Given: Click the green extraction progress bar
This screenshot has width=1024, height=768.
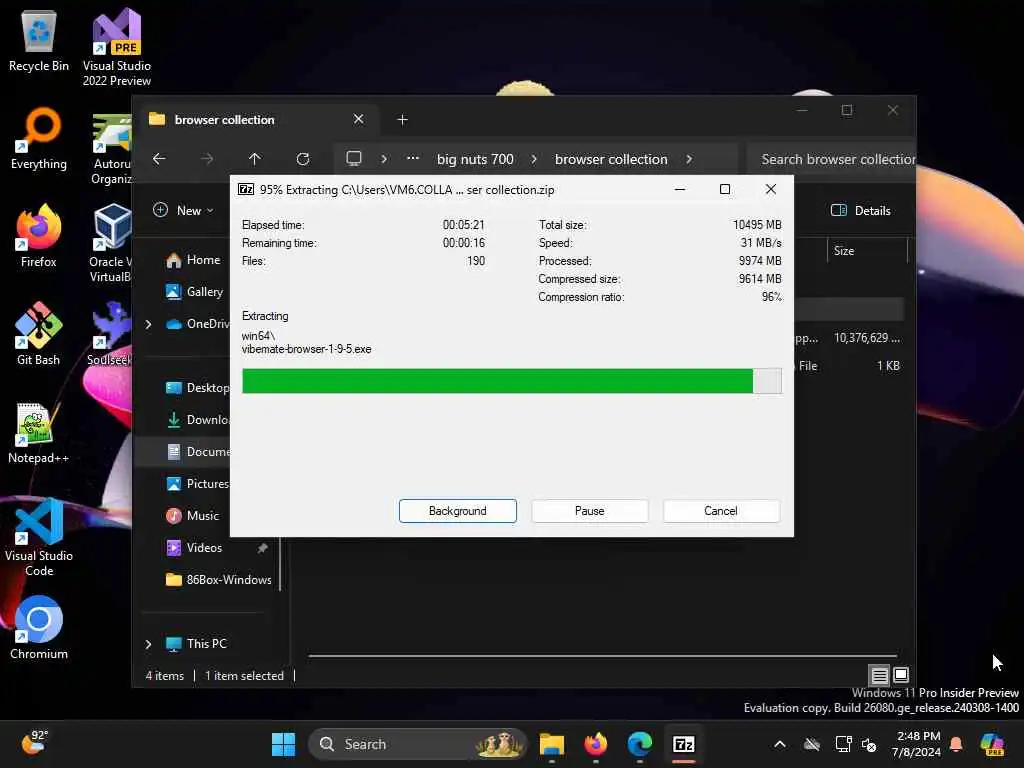Looking at the screenshot, I should coord(511,381).
